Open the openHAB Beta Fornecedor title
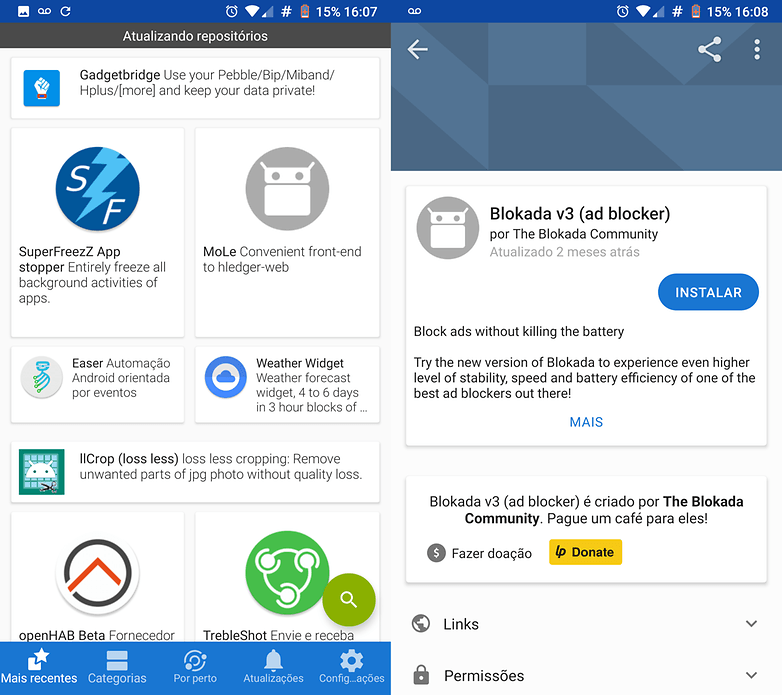 click(97, 635)
